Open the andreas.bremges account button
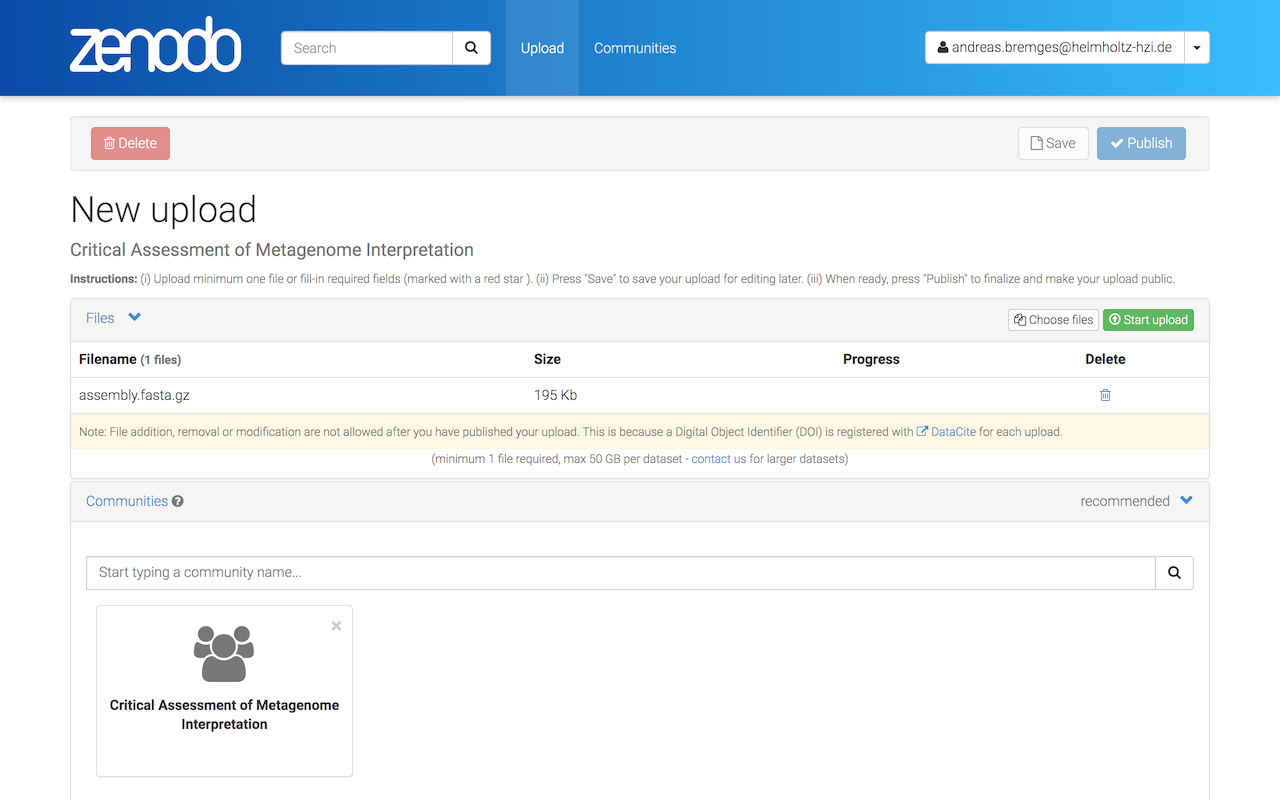The width and height of the screenshot is (1280, 800). pos(1055,48)
